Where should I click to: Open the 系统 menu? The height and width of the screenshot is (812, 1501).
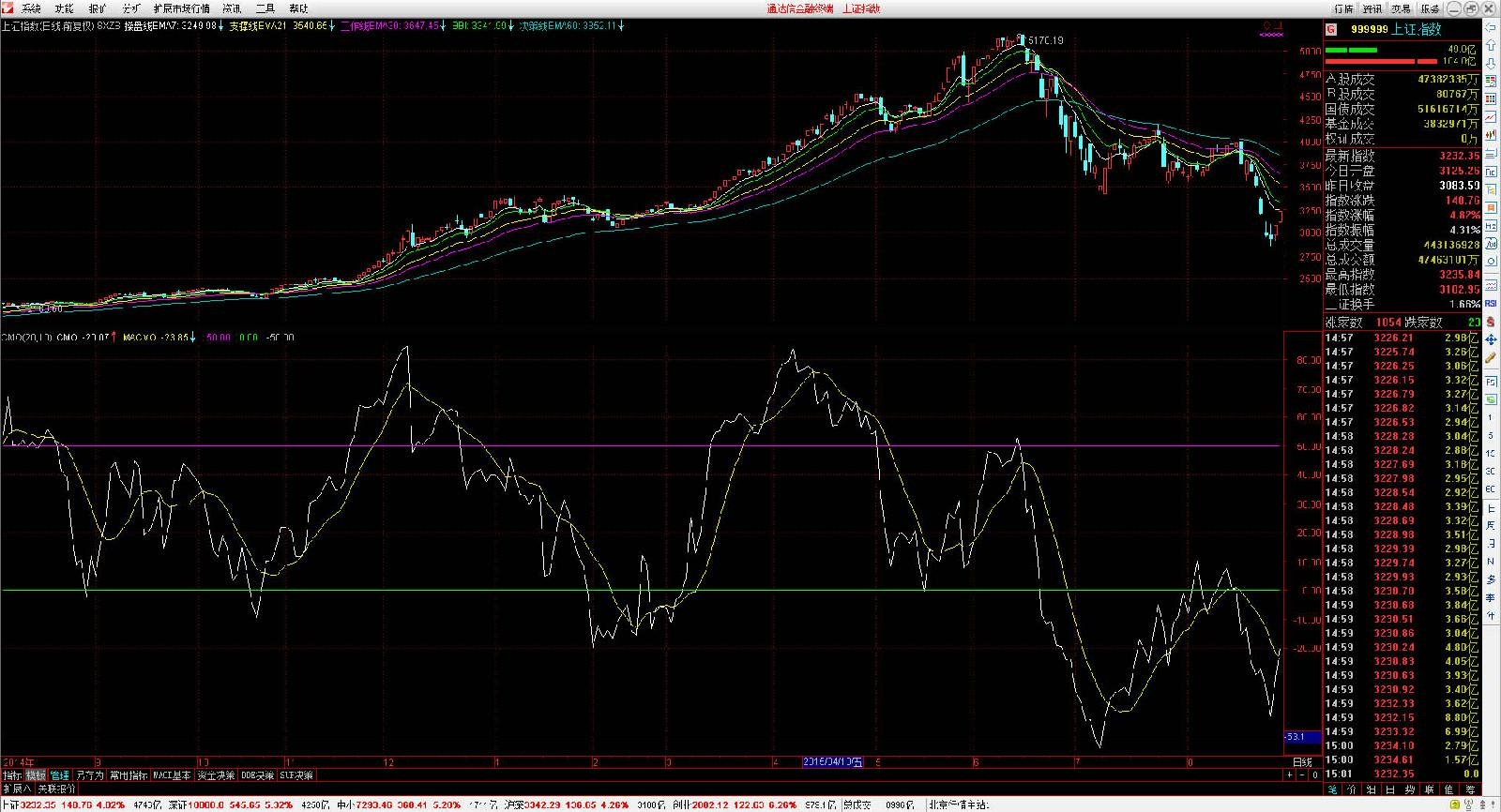tap(31, 8)
